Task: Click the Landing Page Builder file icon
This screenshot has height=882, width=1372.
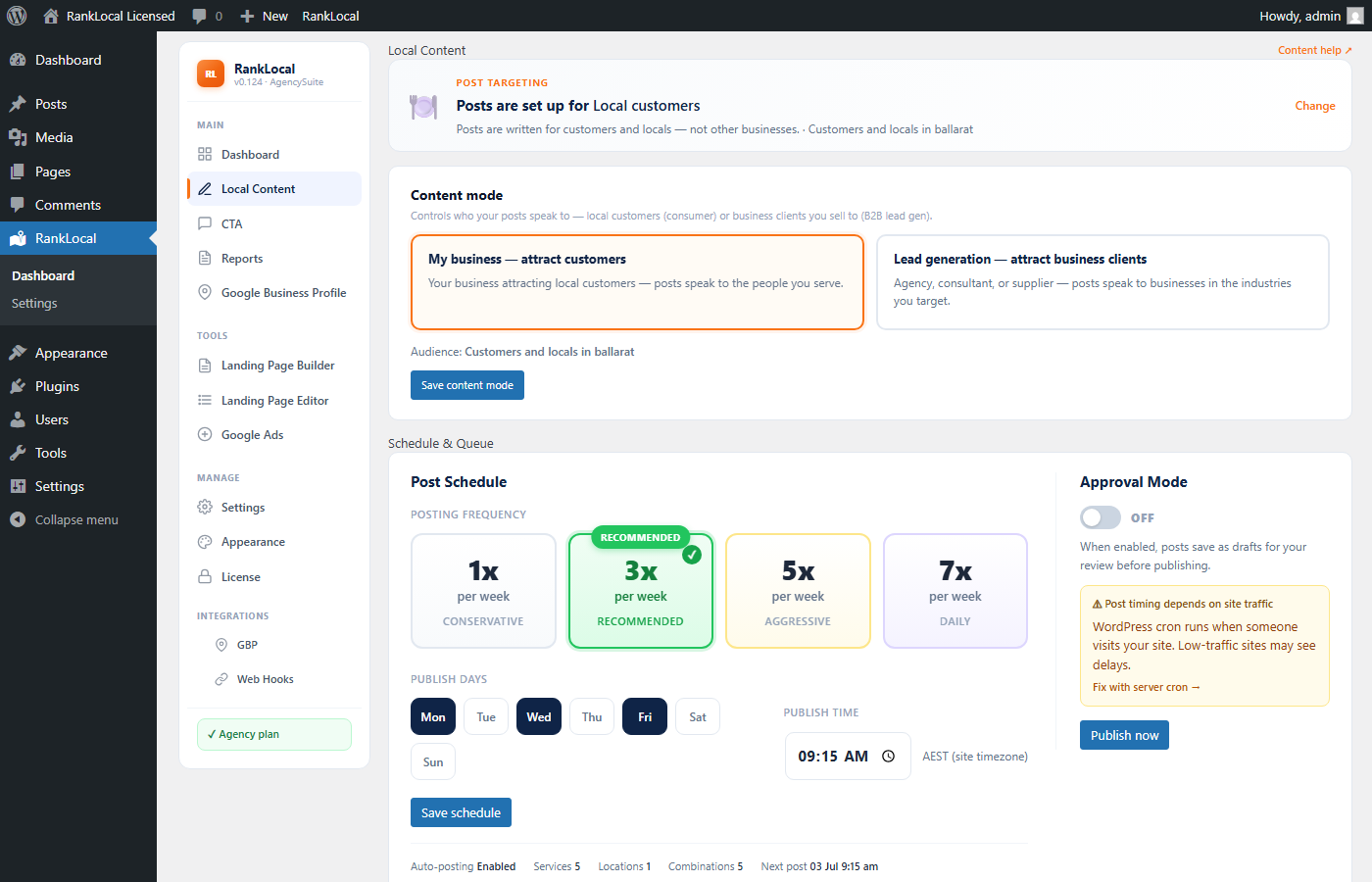Action: [205, 366]
